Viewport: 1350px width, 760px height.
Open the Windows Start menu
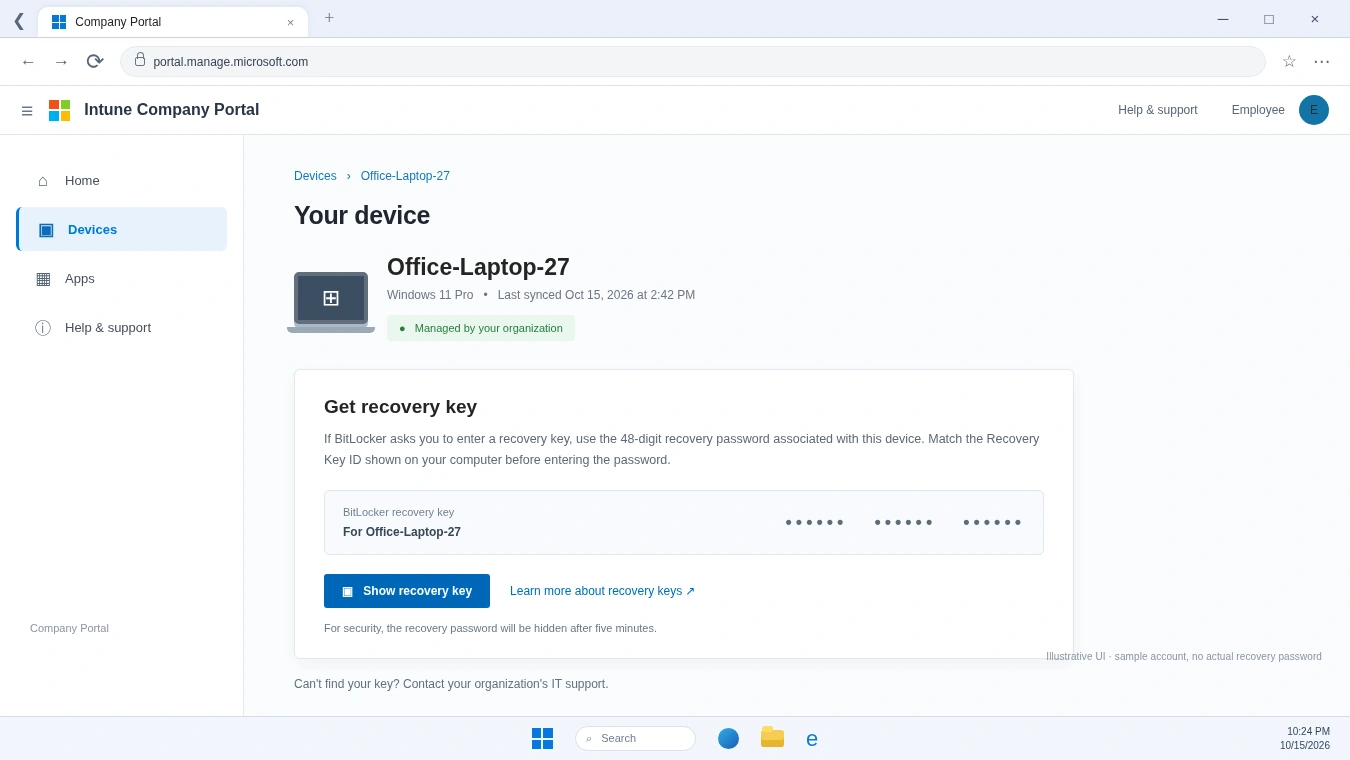point(542,739)
